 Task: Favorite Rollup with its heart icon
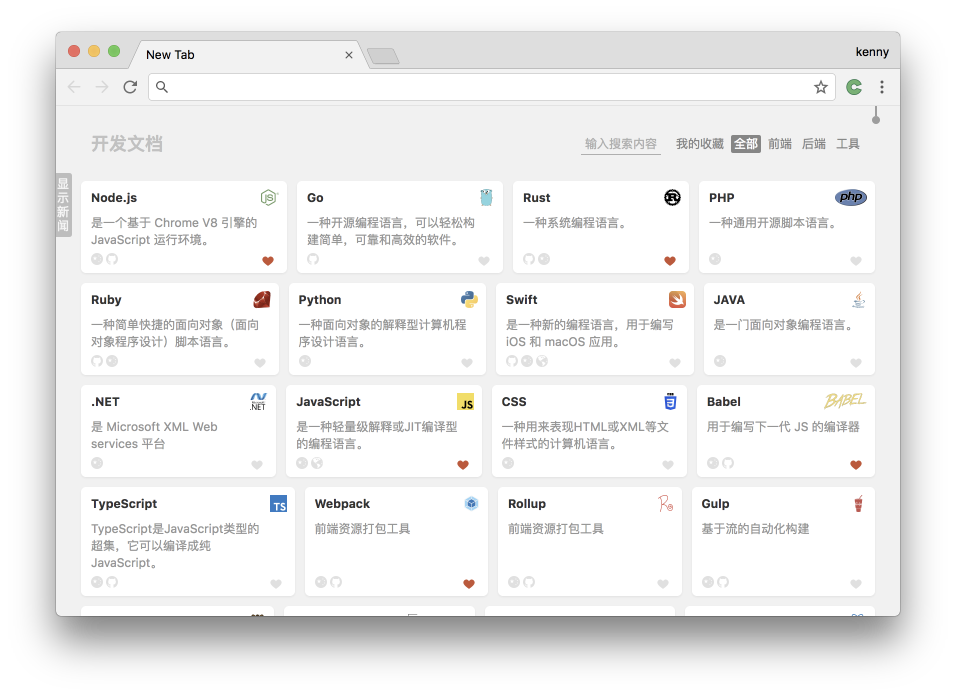click(x=663, y=584)
